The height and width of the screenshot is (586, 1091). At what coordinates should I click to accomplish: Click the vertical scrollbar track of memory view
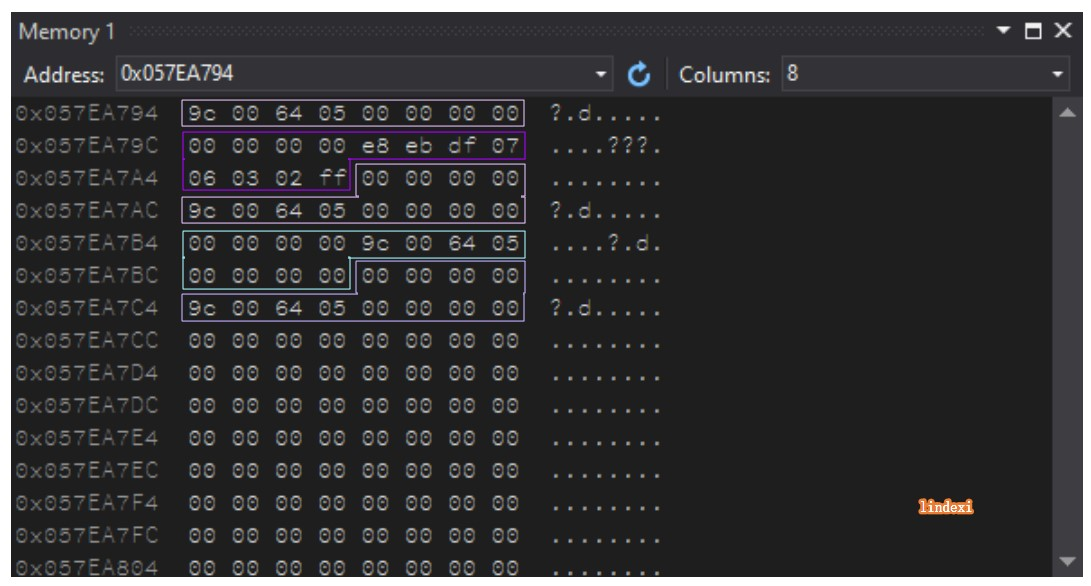click(x=1067, y=338)
